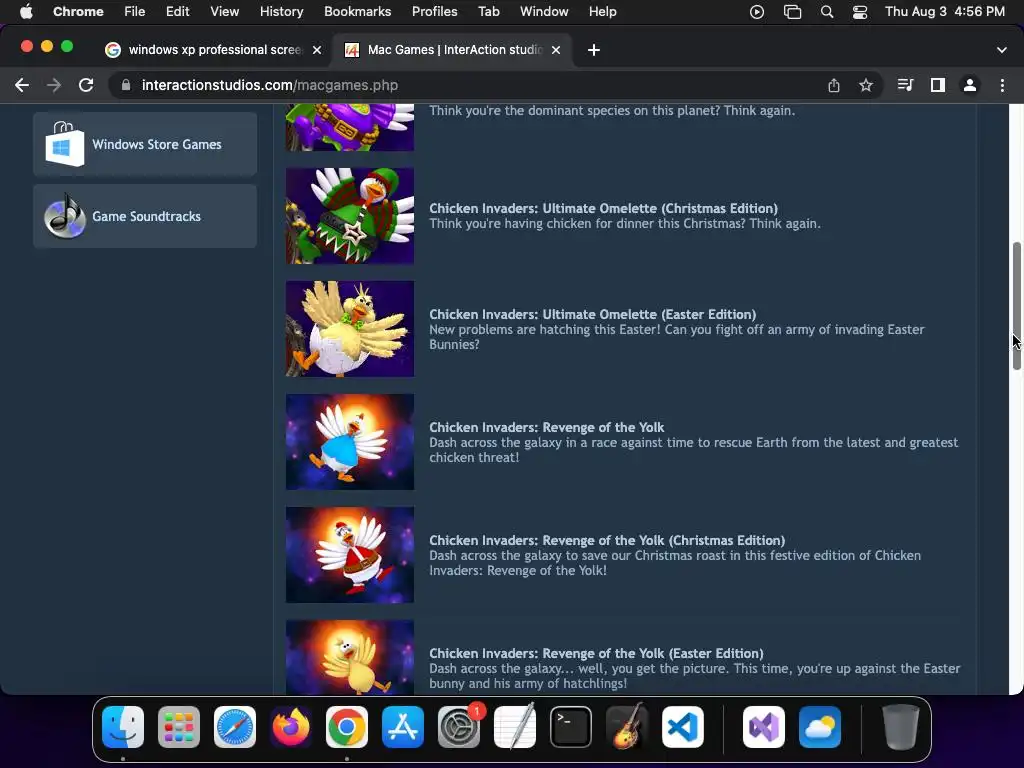Viewport: 1024px width, 768px height.
Task: Open a new browser tab
Action: pos(594,50)
